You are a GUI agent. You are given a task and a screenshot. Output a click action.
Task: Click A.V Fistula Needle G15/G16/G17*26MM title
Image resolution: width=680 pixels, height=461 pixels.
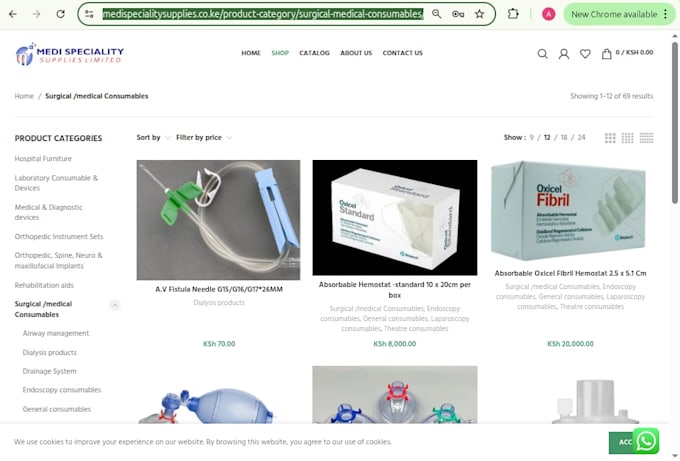coord(219,289)
